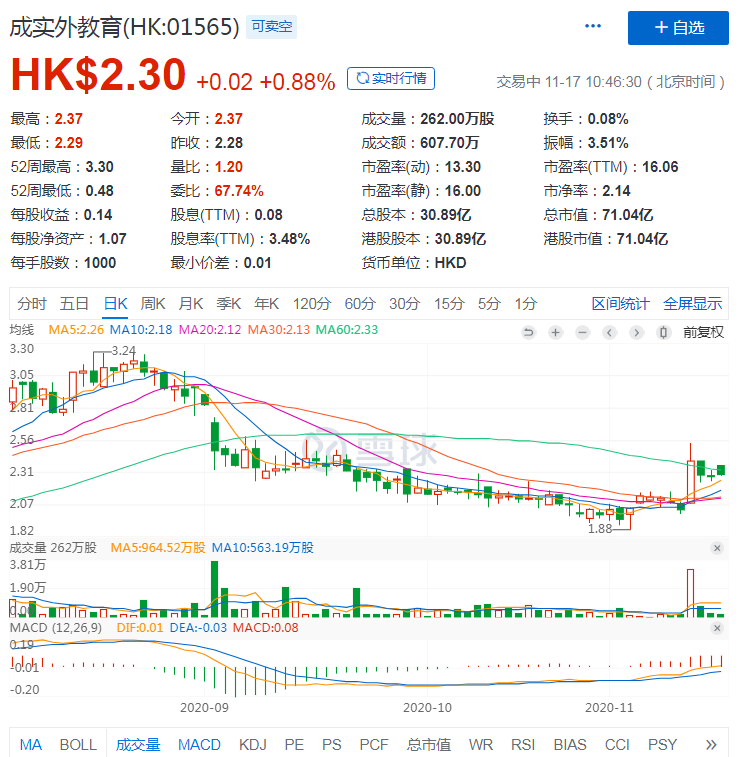Toggle the MA indicator
The height and width of the screenshot is (757, 738).
(x=30, y=744)
